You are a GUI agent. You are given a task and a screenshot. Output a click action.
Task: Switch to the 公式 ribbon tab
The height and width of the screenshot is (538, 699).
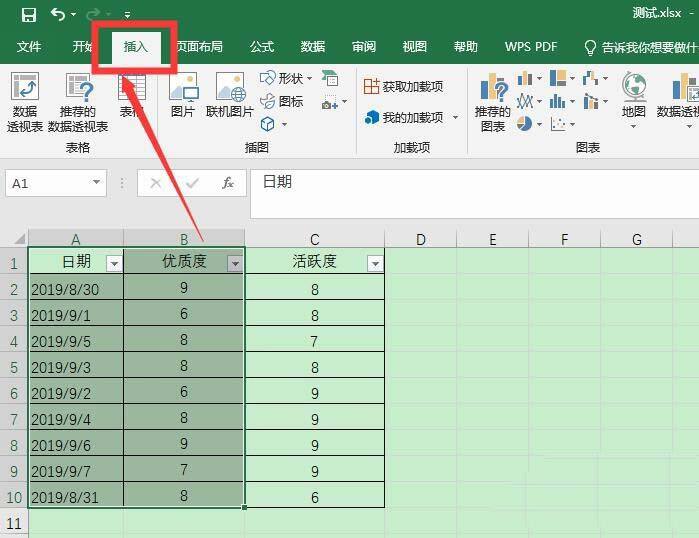(x=262, y=47)
